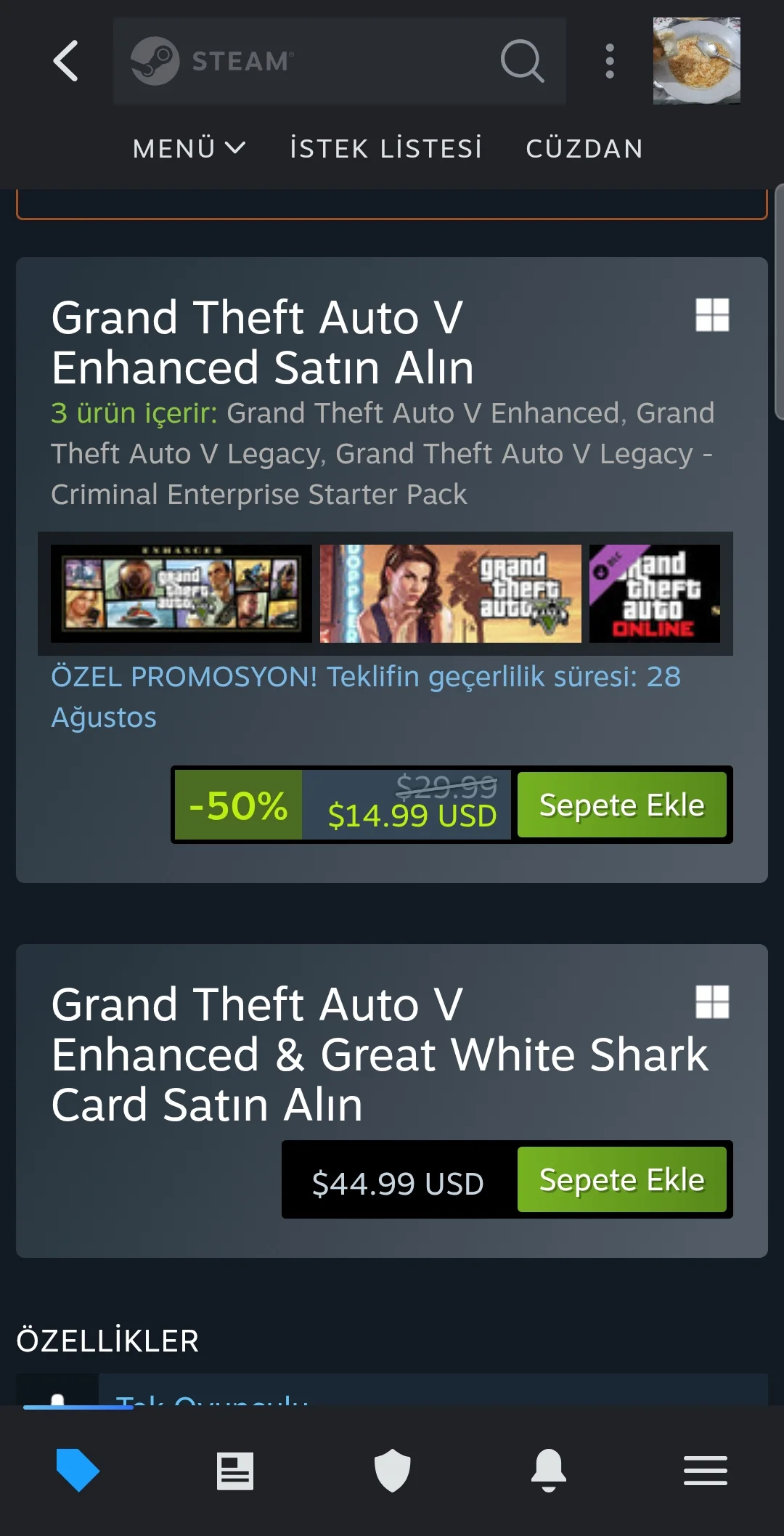The width and height of the screenshot is (784, 1536).
Task: Open the three-dot options menu
Action: [610, 61]
